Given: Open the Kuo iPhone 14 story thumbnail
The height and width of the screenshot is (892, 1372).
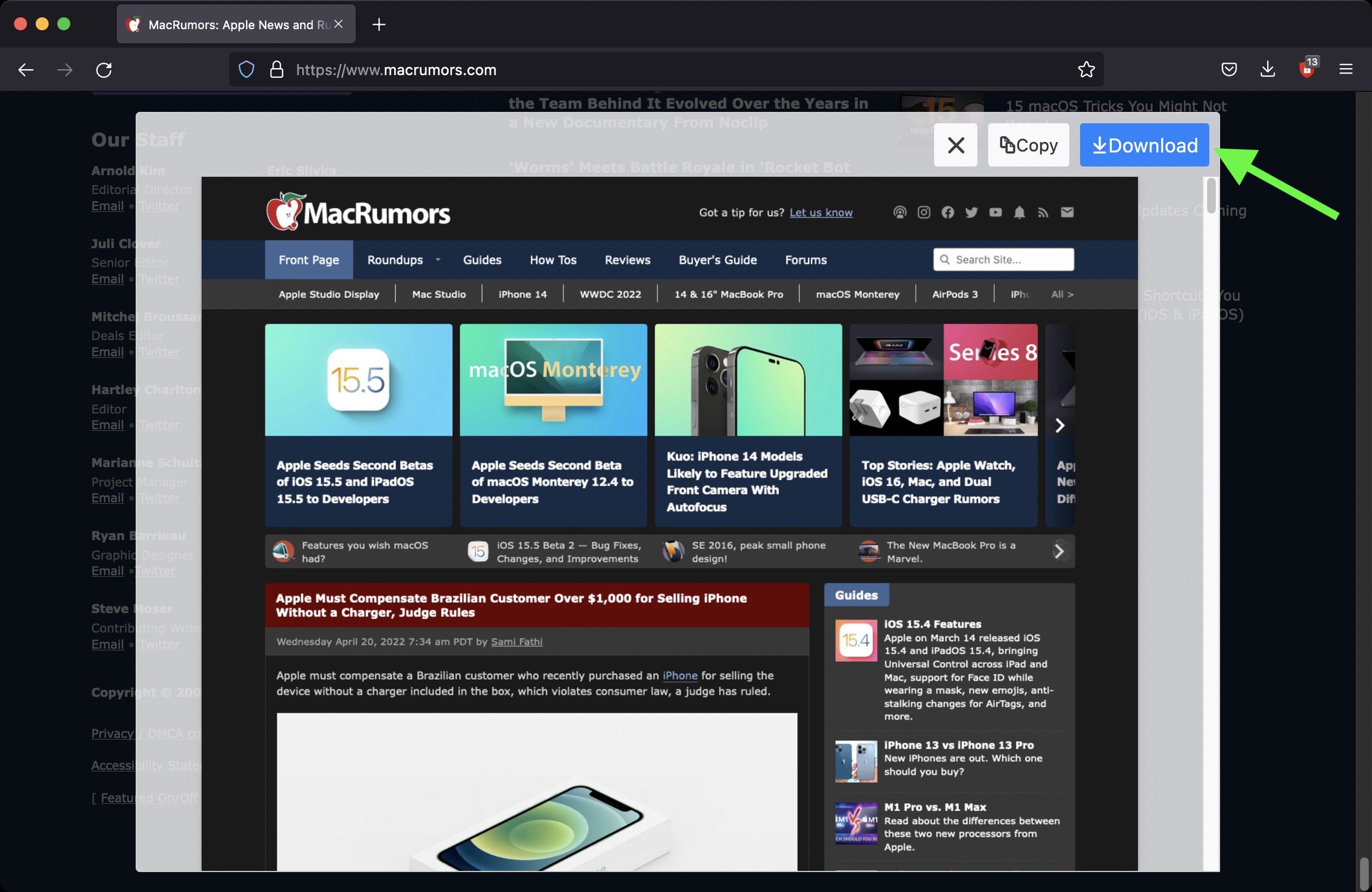Looking at the screenshot, I should click(748, 380).
